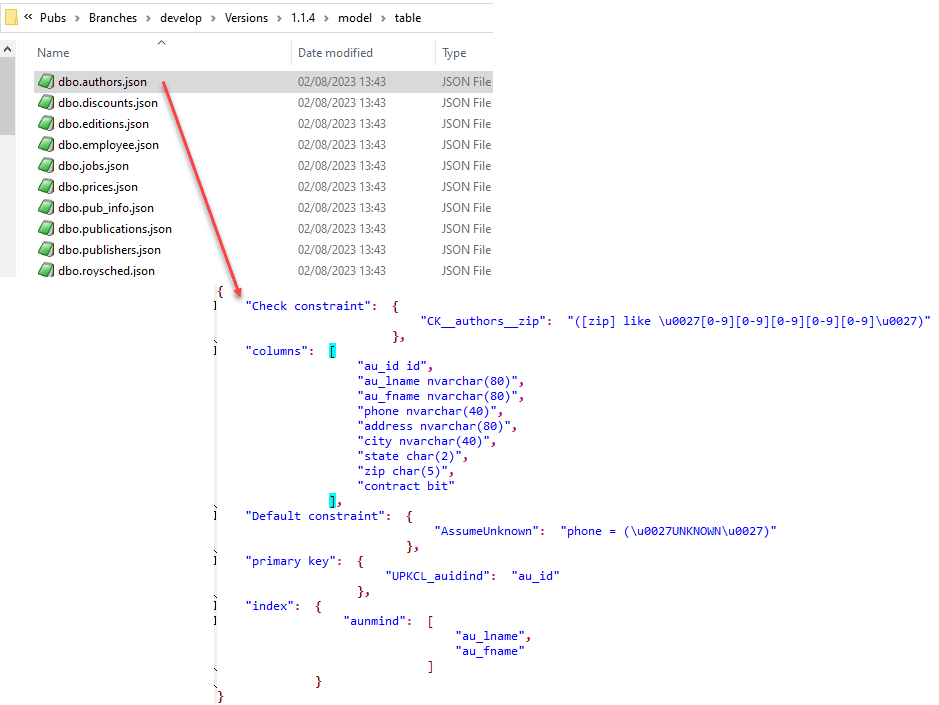The width and height of the screenshot is (939, 705).
Task: Click the JSON file icon beside dbo.authors.json
Action: (x=46, y=81)
